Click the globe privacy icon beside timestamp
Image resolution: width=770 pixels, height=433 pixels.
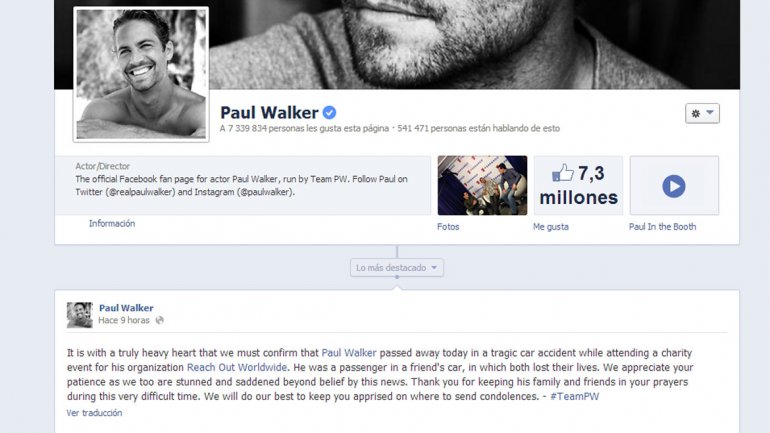pos(159,321)
